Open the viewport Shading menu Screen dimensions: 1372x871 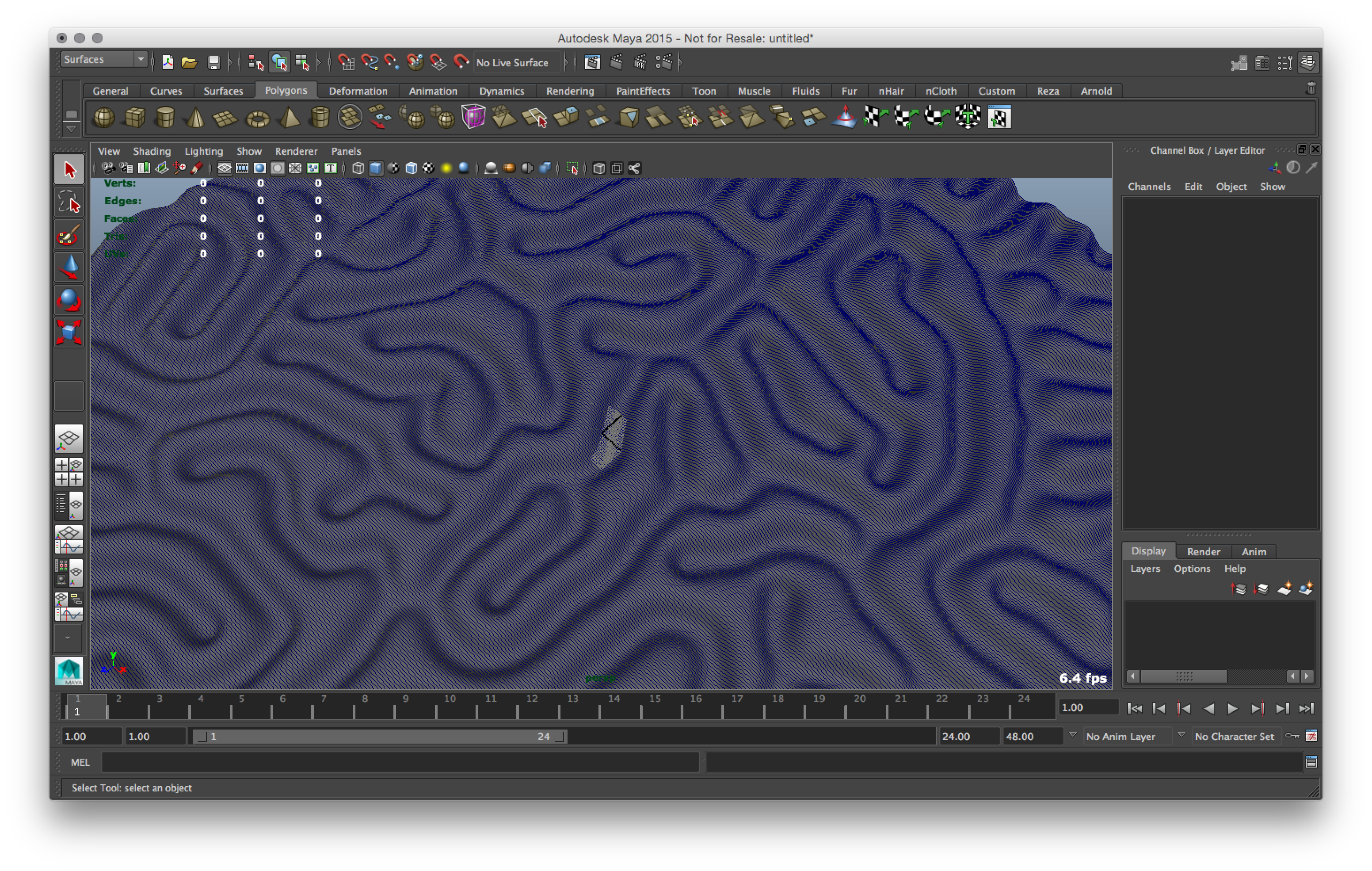point(152,151)
